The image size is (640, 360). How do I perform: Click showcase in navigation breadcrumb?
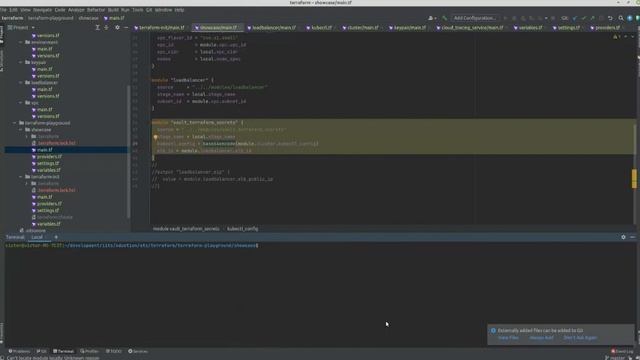[x=89, y=18]
